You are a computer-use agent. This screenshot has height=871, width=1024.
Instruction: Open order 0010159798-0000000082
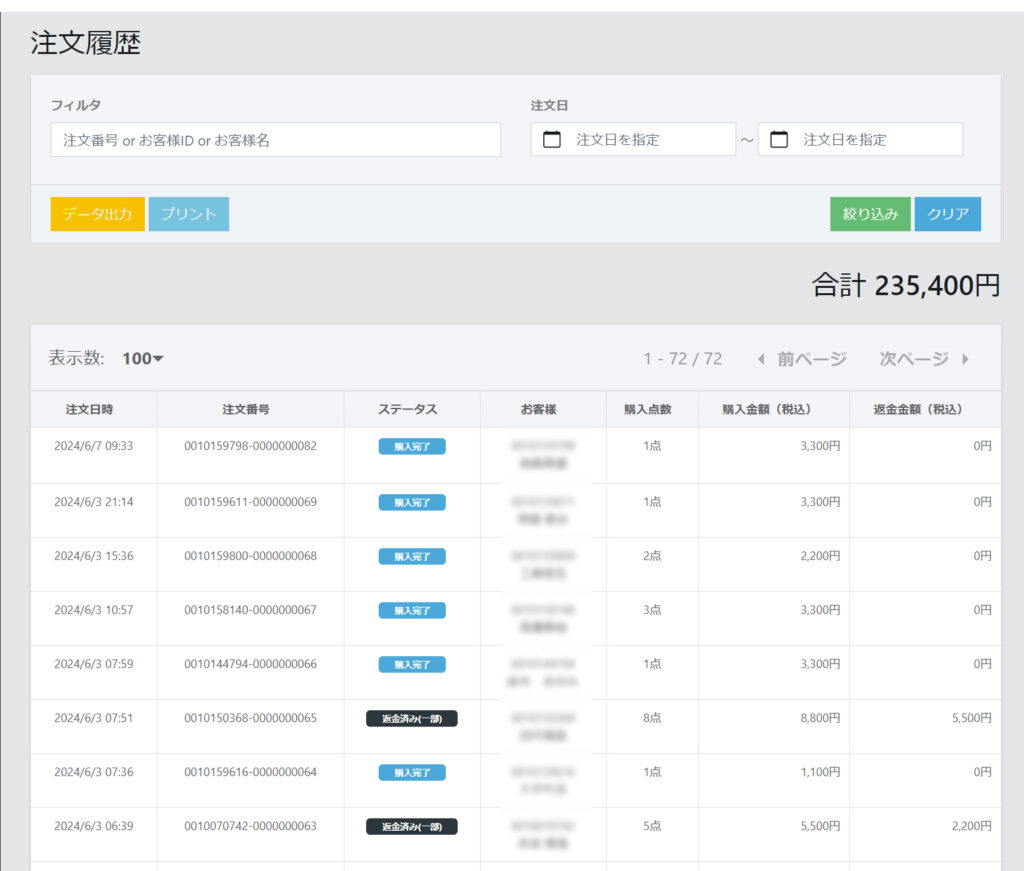point(250,446)
